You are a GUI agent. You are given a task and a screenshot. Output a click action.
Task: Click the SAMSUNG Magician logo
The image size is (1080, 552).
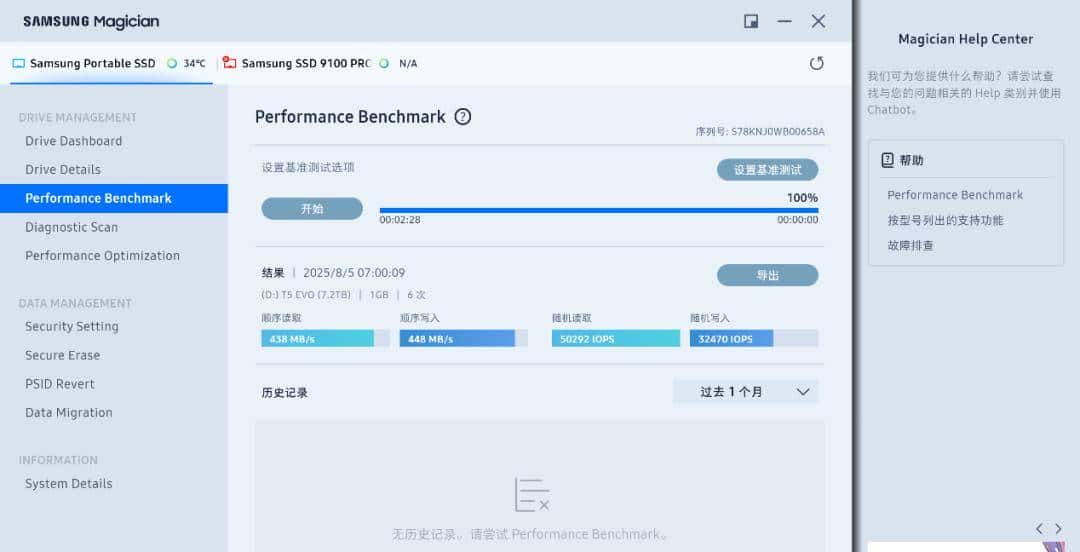(91, 21)
